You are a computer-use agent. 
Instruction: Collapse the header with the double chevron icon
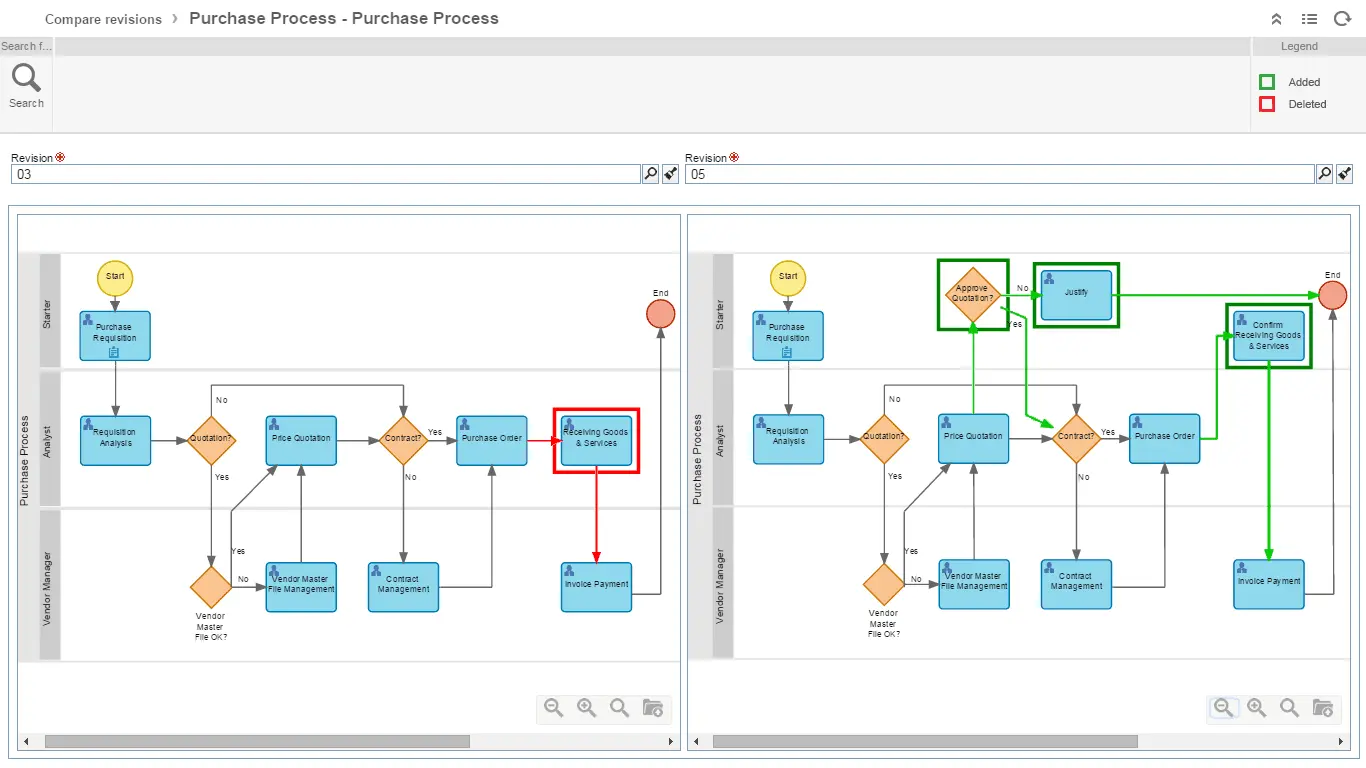click(1276, 18)
